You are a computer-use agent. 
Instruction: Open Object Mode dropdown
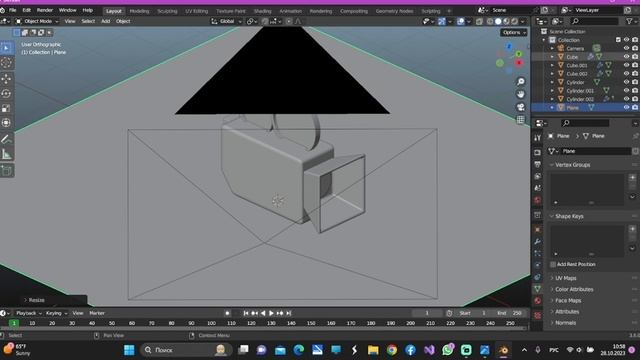pos(37,21)
